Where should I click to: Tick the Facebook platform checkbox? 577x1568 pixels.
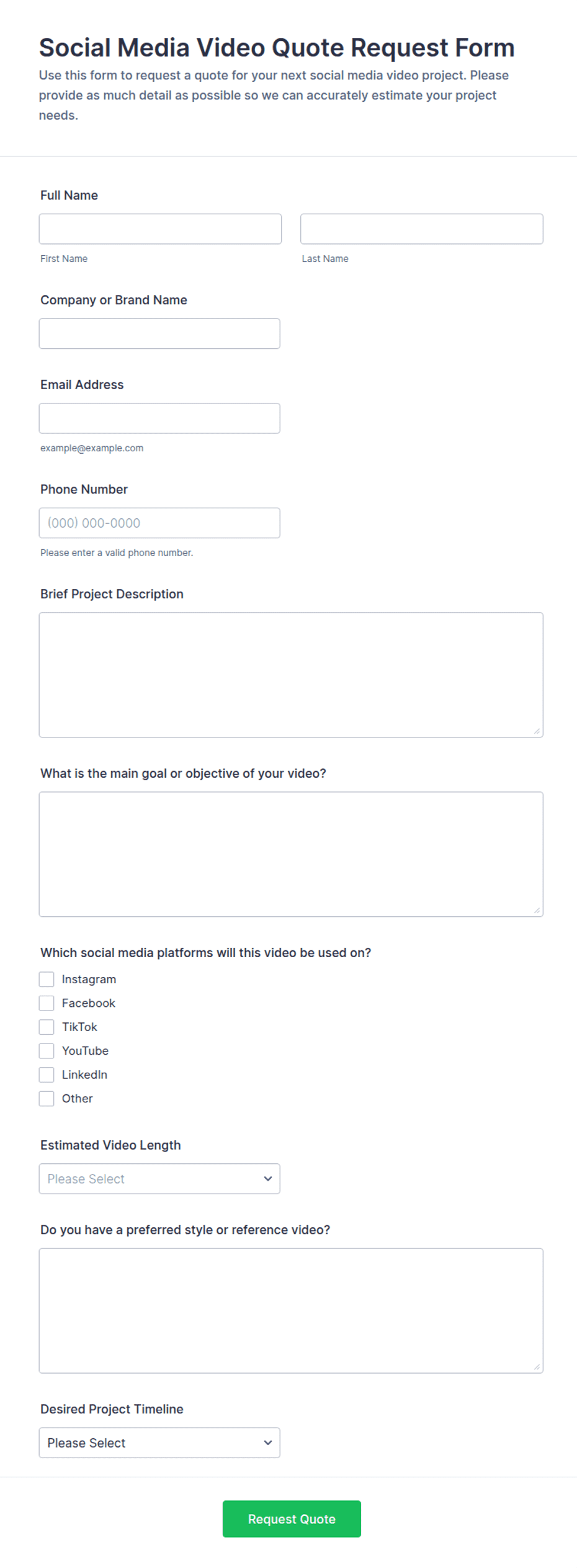(x=47, y=1003)
